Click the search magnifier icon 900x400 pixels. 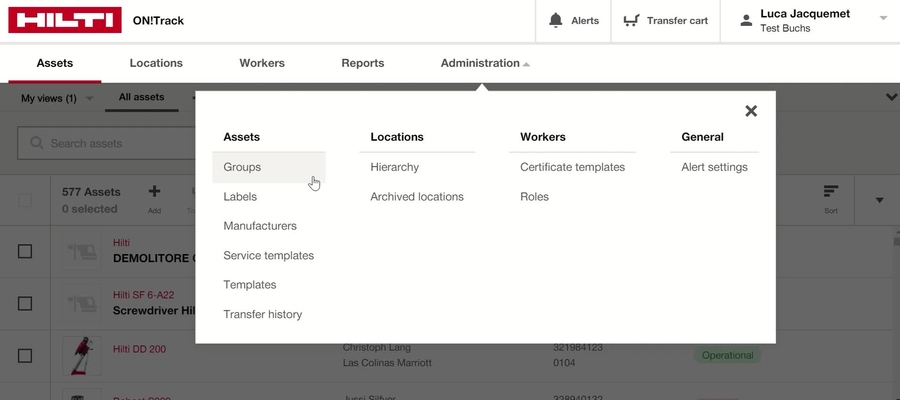(x=36, y=143)
